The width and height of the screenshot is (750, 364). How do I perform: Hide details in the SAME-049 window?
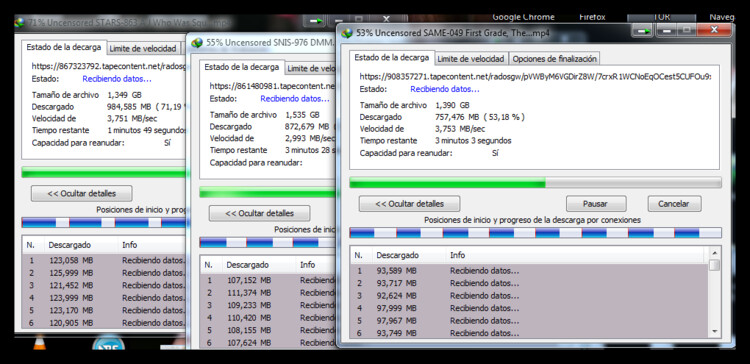coord(409,204)
